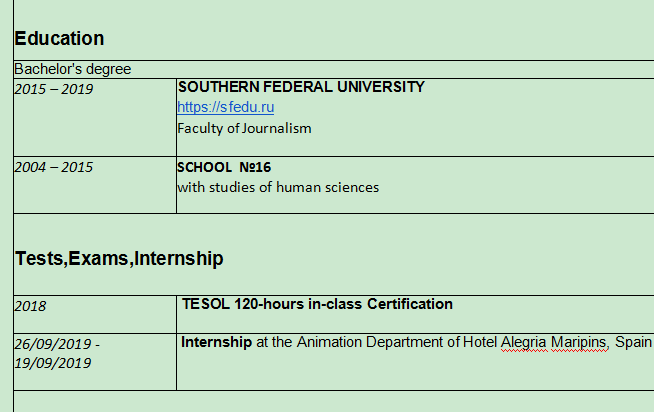Click the Tests,Exams,Internship heading
This screenshot has height=412, width=654.
click(119, 258)
